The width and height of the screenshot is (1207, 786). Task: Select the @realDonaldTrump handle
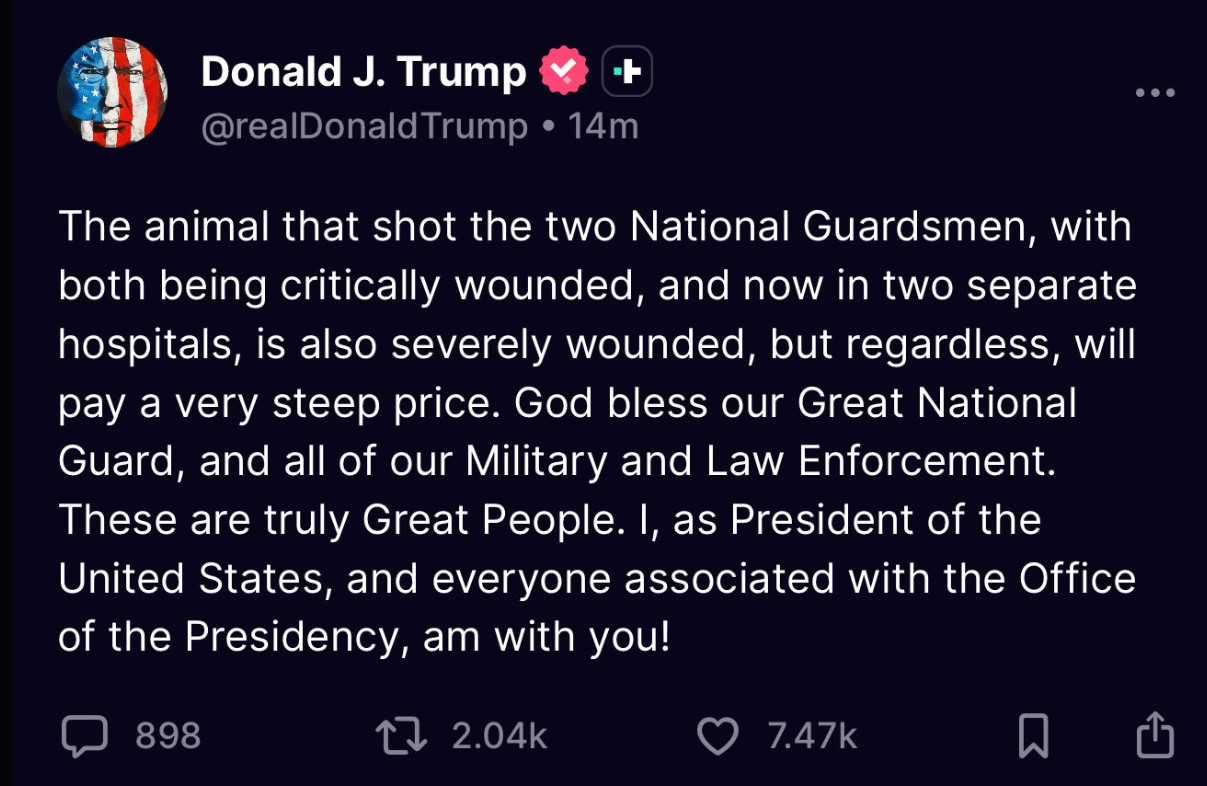[x=365, y=125]
